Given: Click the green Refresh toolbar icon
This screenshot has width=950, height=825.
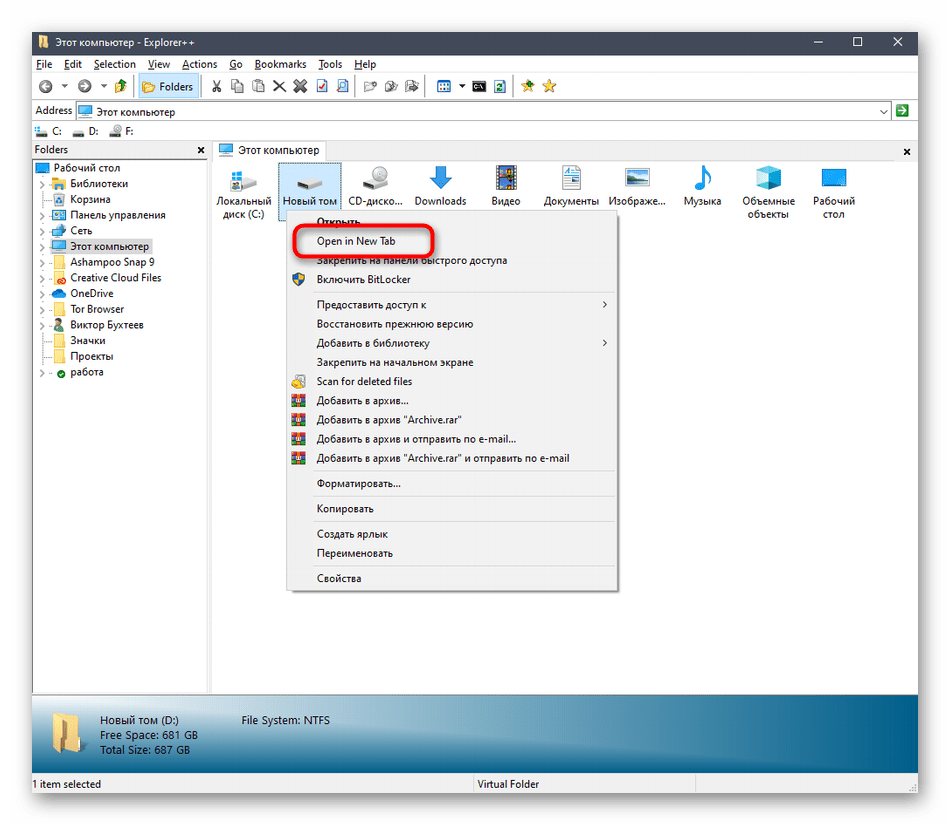Looking at the screenshot, I should tap(499, 87).
